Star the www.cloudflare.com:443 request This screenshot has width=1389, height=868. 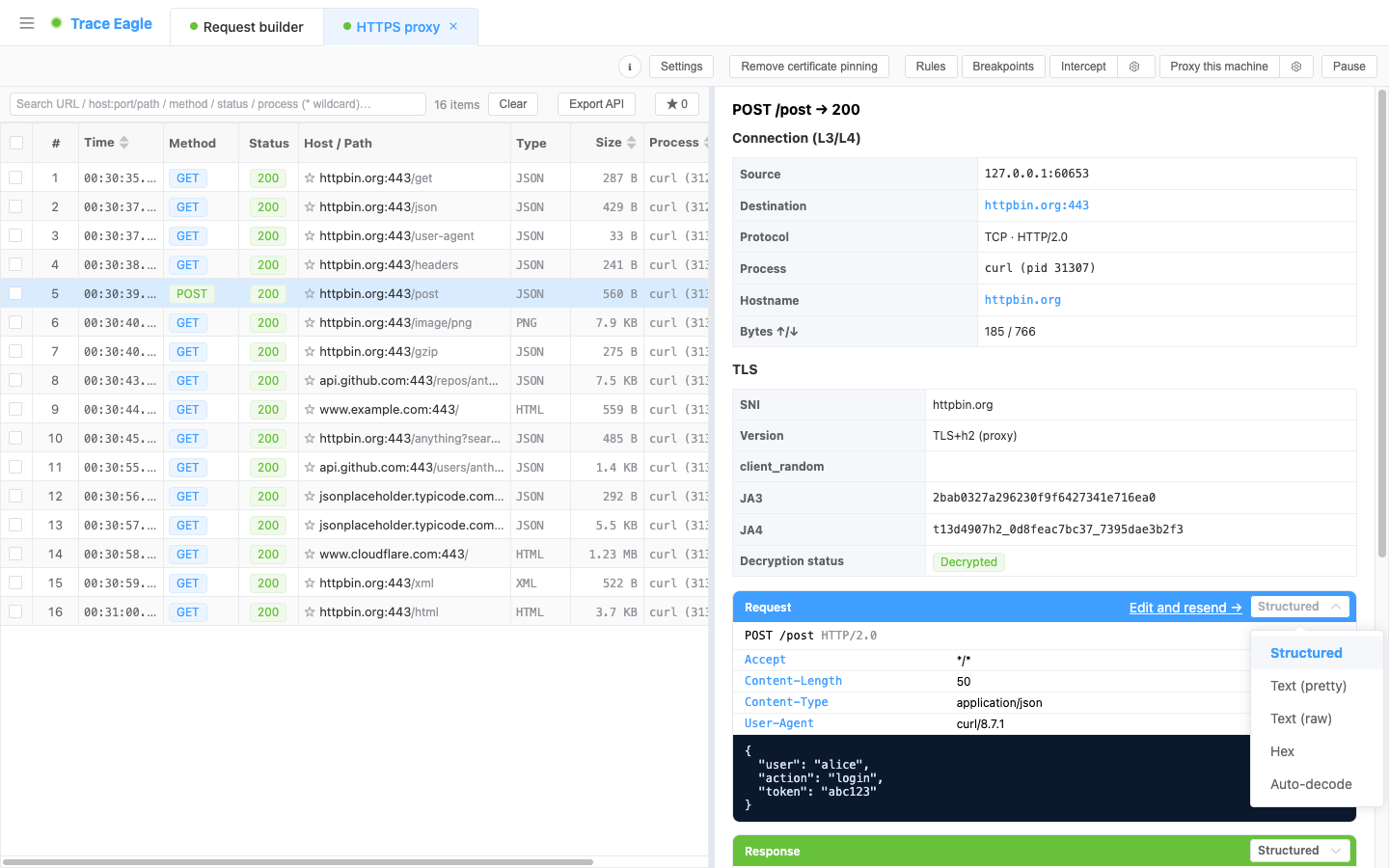(310, 554)
